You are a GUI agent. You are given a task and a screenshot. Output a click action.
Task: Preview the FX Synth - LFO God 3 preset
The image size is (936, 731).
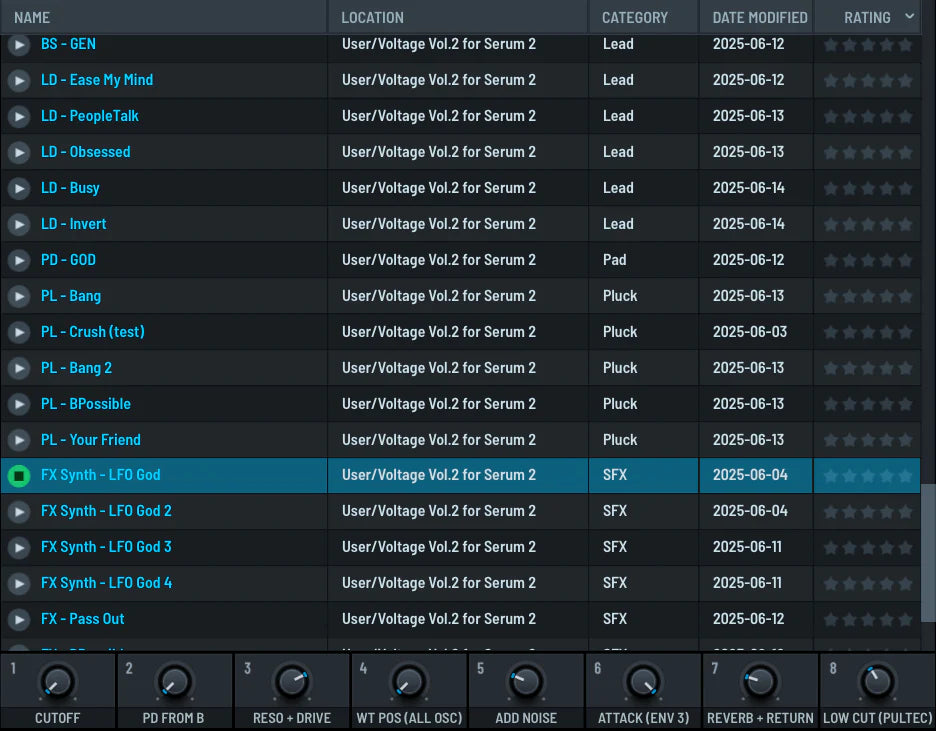19,547
